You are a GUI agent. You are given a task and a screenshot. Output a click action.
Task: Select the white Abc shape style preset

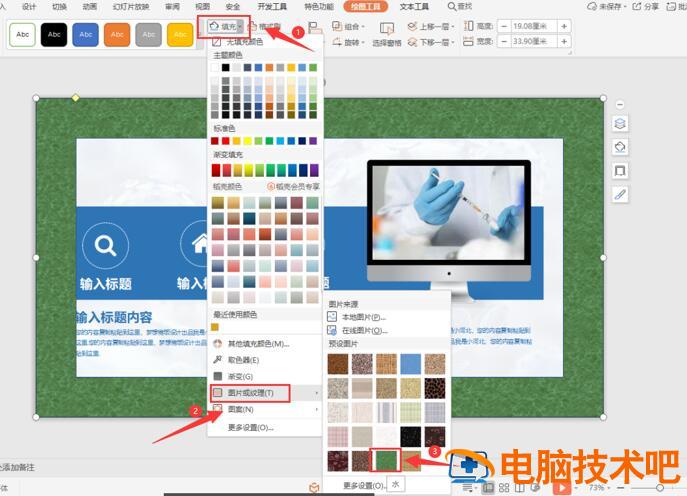pos(22,34)
